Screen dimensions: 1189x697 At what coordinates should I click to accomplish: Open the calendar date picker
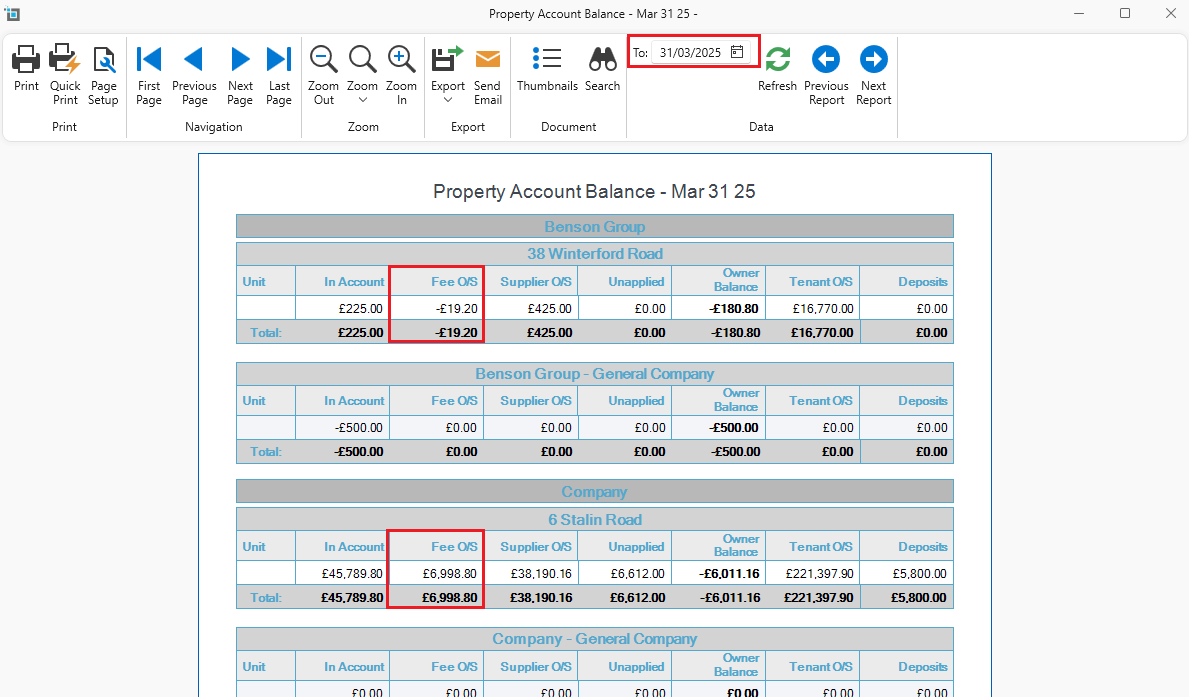(x=737, y=52)
